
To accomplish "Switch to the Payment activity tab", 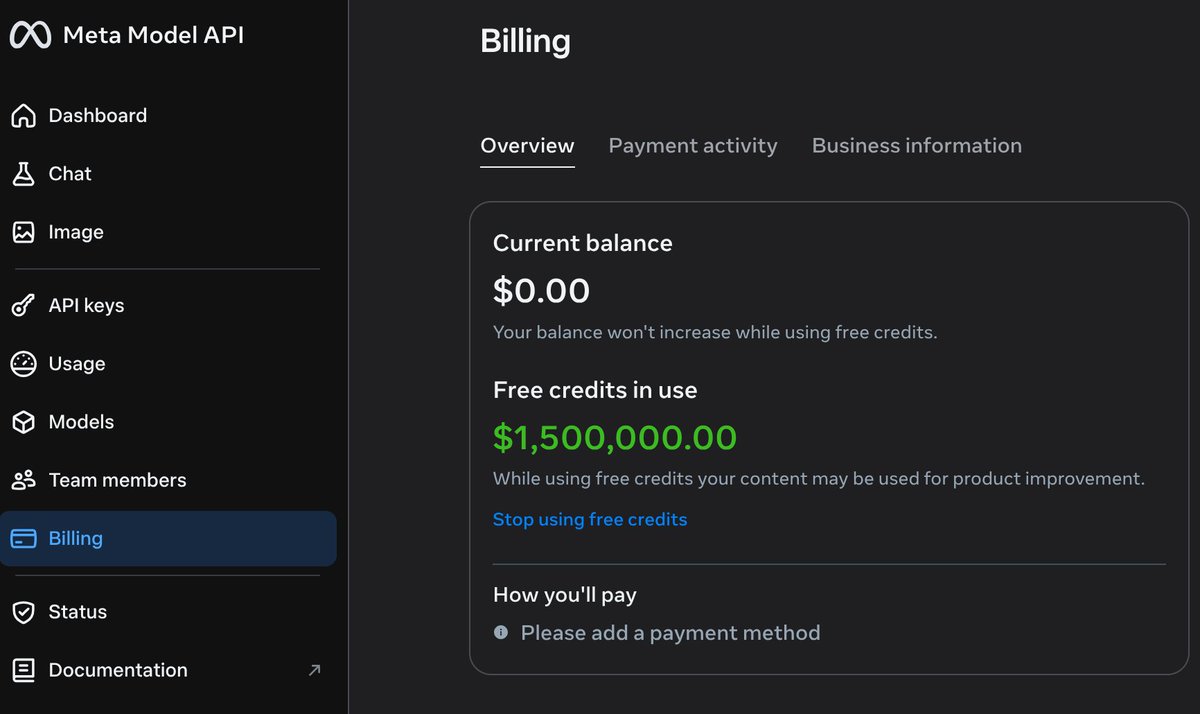I will coord(693,146).
